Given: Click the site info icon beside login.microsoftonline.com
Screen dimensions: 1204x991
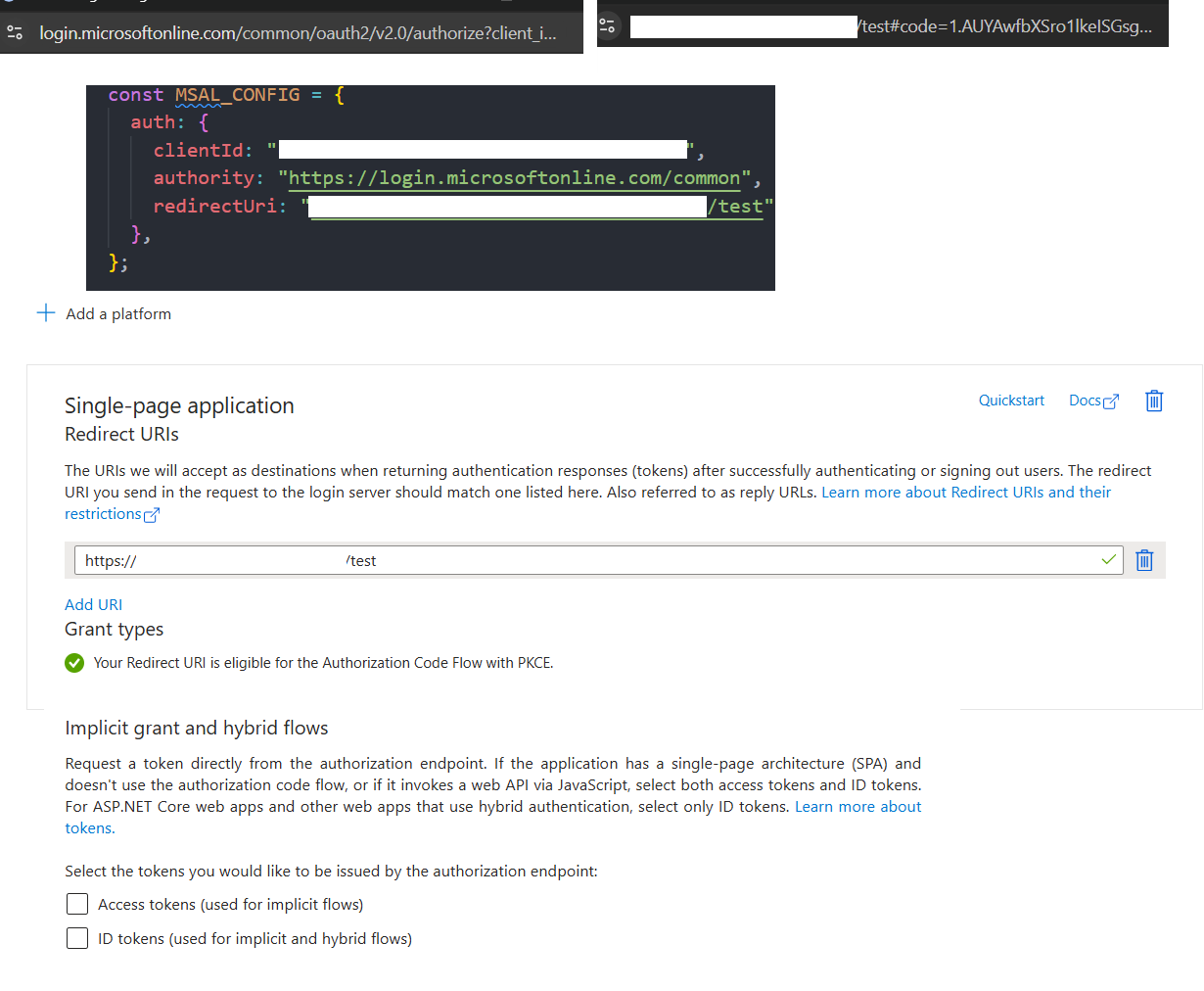Looking at the screenshot, I should pyautogui.click(x=15, y=32).
